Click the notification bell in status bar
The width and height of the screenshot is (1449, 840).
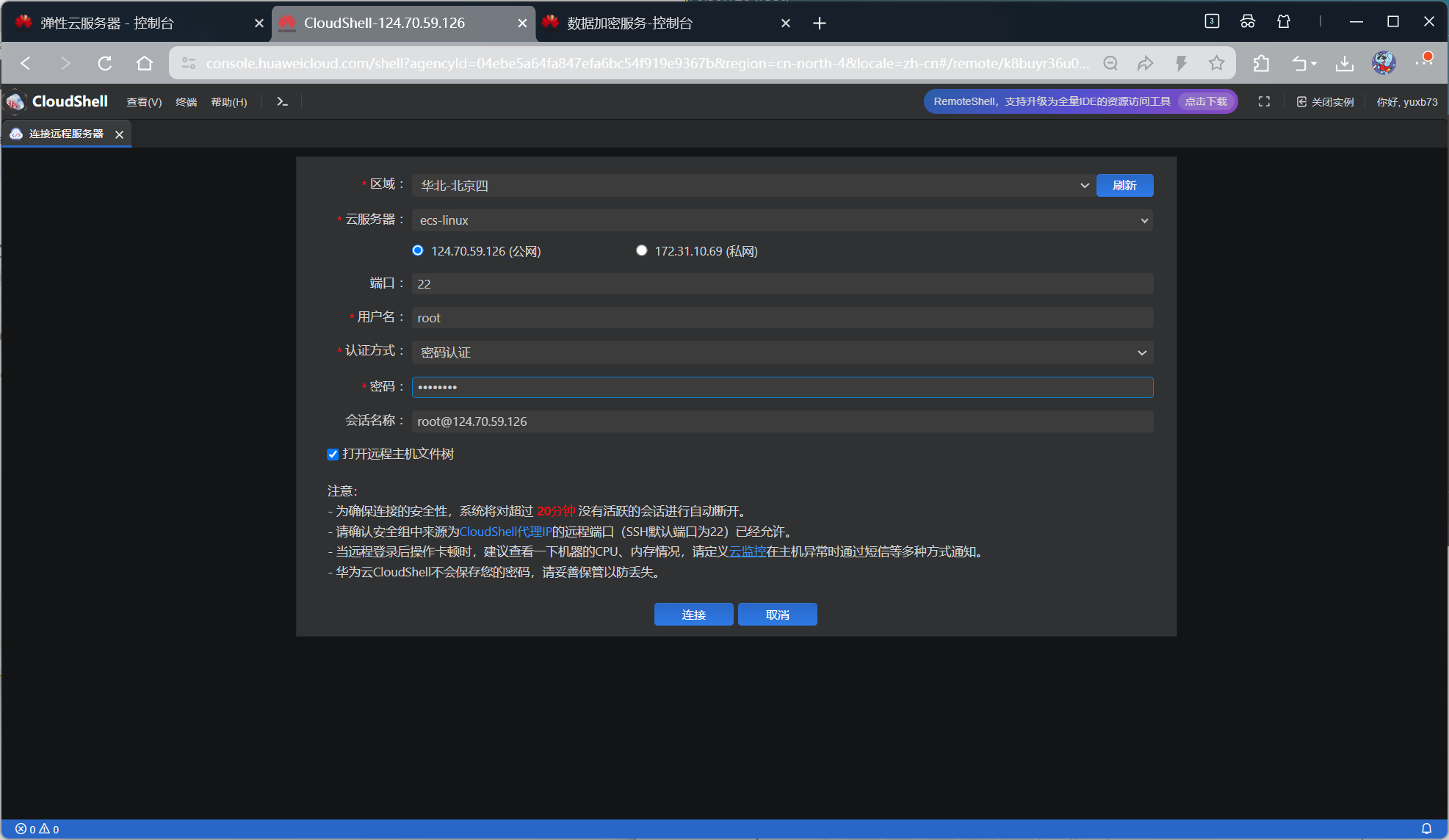pyautogui.click(x=1426, y=828)
